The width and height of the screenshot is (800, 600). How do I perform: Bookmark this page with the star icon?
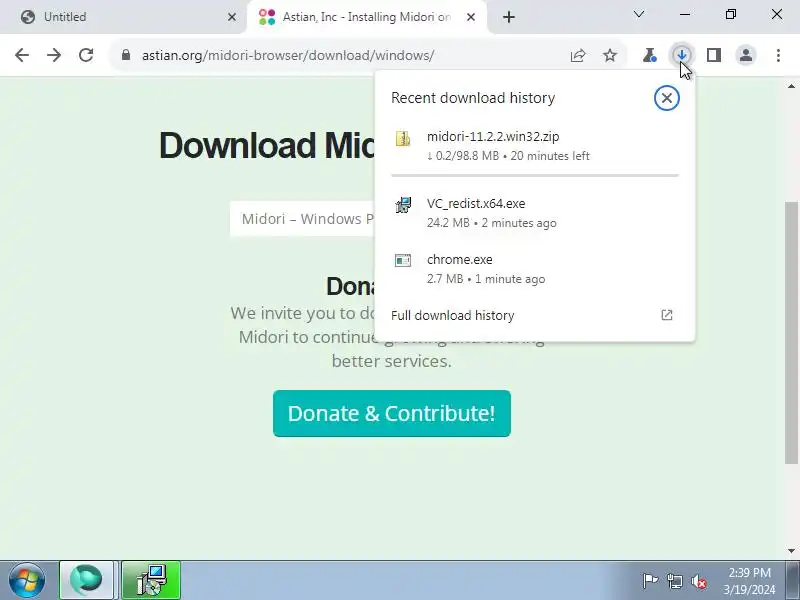pos(610,55)
